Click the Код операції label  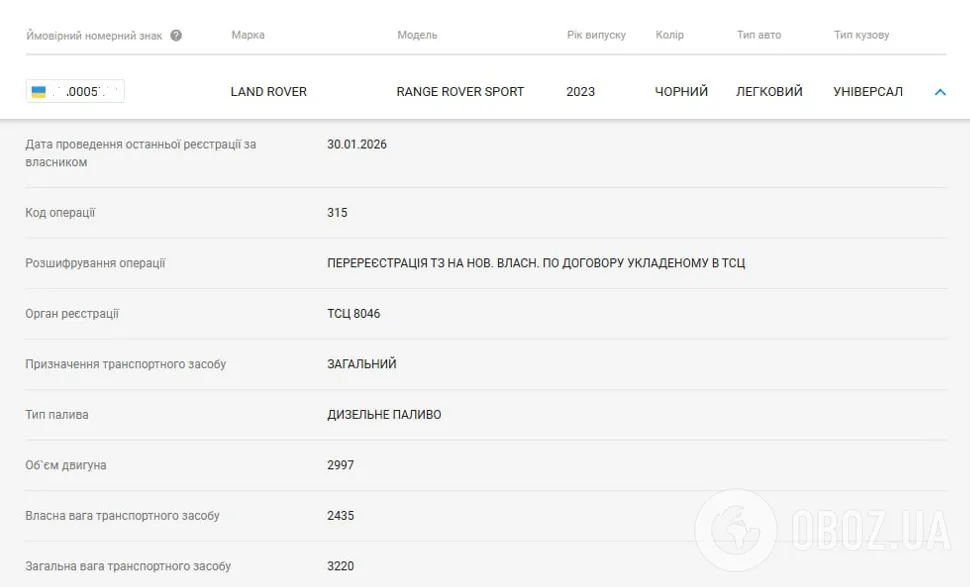pos(60,212)
